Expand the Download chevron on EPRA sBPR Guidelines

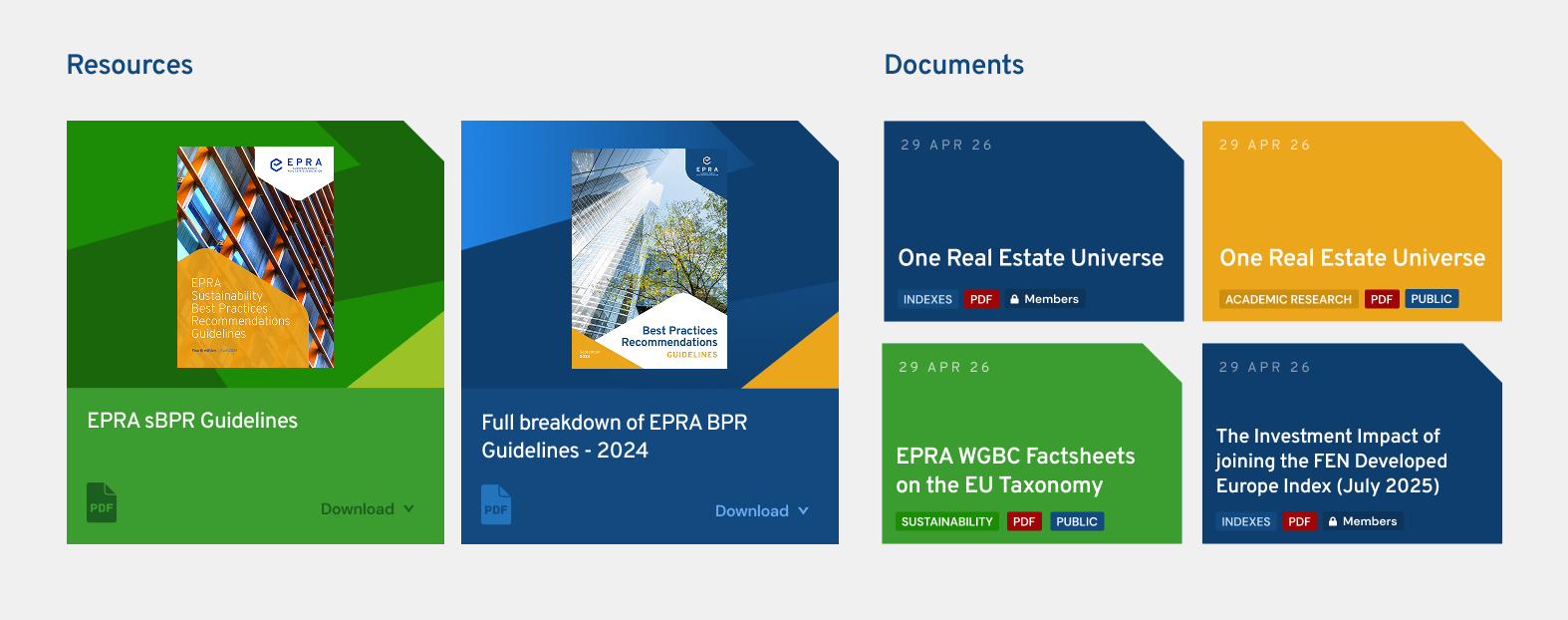click(408, 508)
